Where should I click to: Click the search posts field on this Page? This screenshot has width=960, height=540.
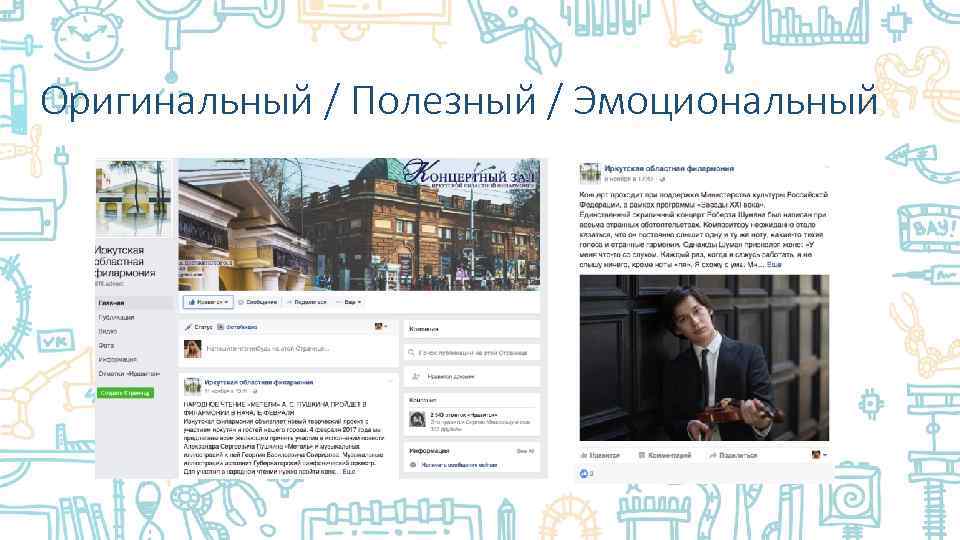[472, 353]
